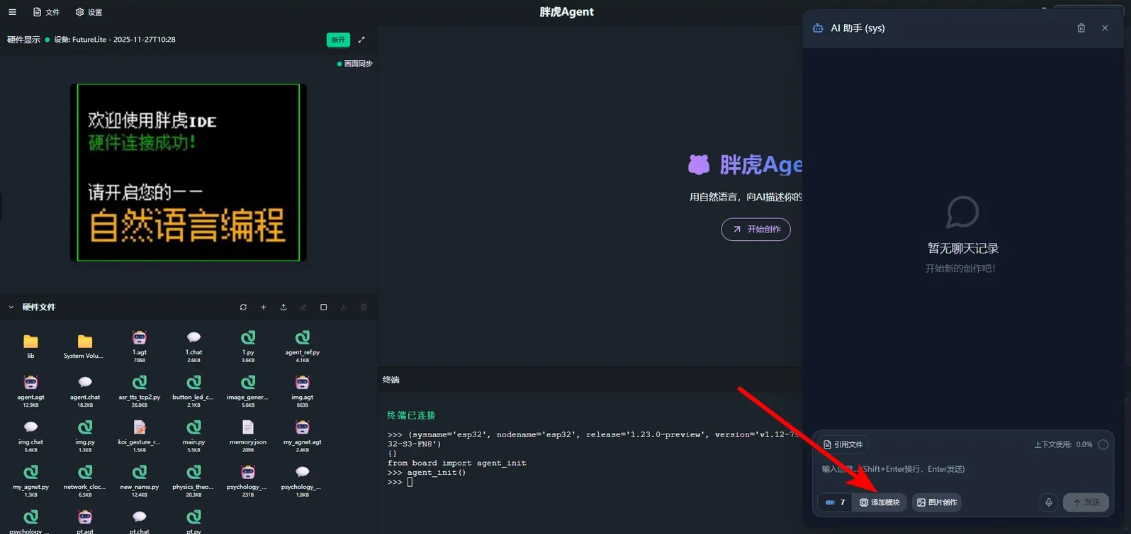Select the main.py file

[193, 429]
